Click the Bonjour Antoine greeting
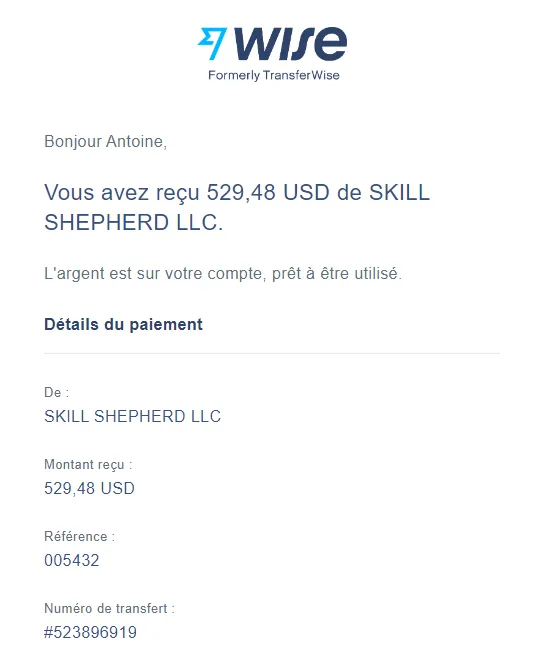Image resolution: width=535 pixels, height=666 pixels. [x=105, y=142]
